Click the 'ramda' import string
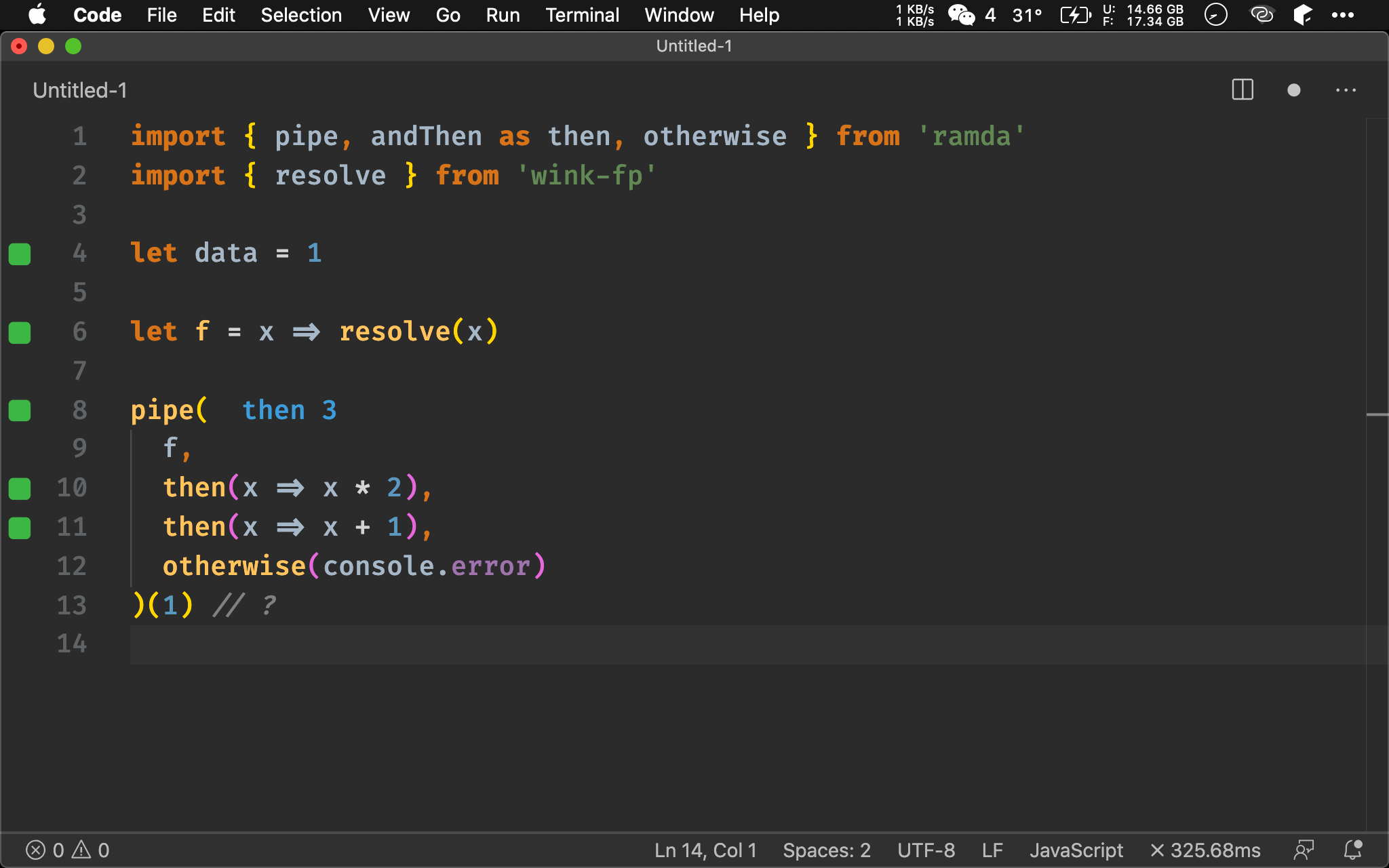This screenshot has height=868, width=1389. pyautogui.click(x=971, y=136)
